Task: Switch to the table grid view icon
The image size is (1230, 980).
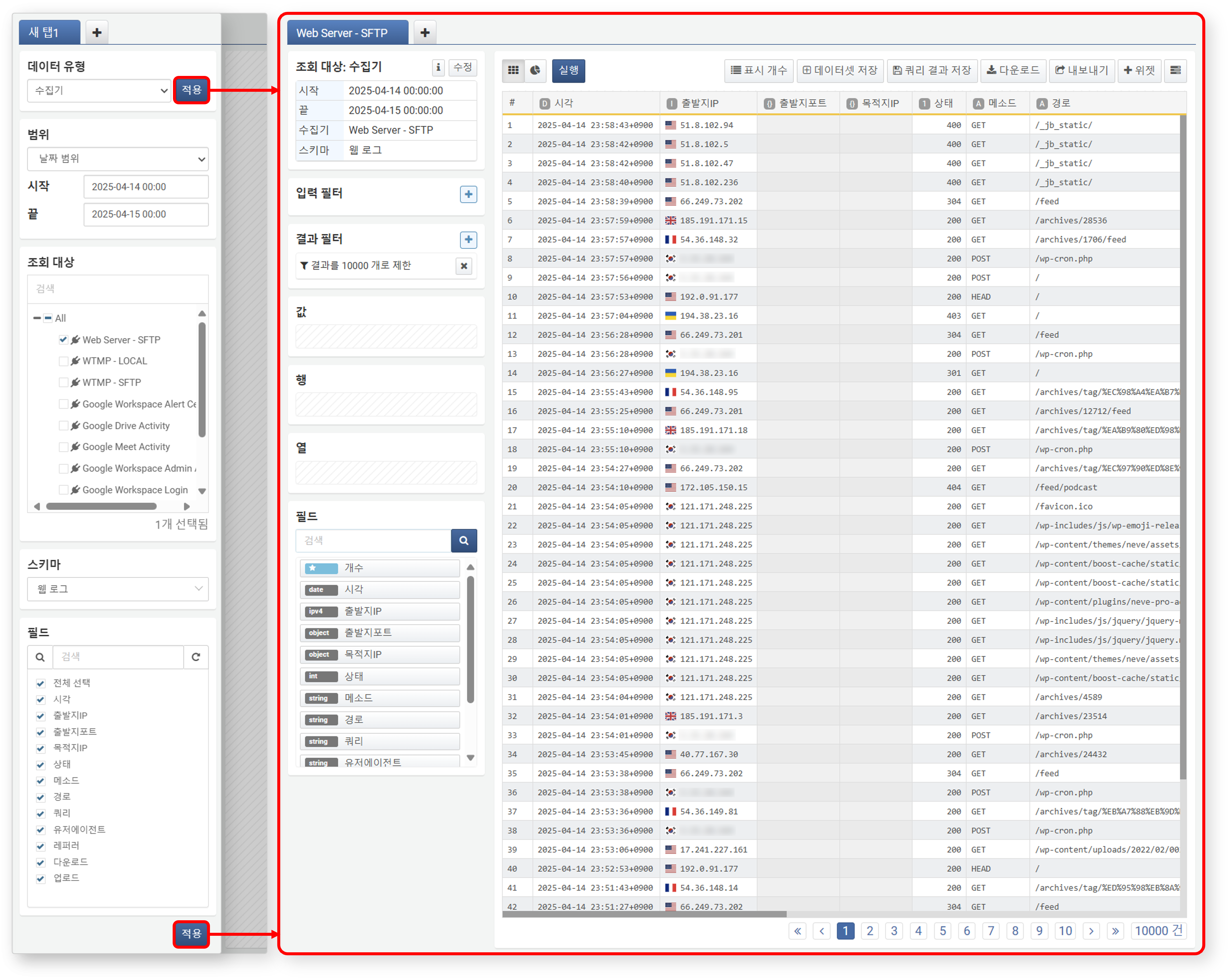Action: [513, 70]
